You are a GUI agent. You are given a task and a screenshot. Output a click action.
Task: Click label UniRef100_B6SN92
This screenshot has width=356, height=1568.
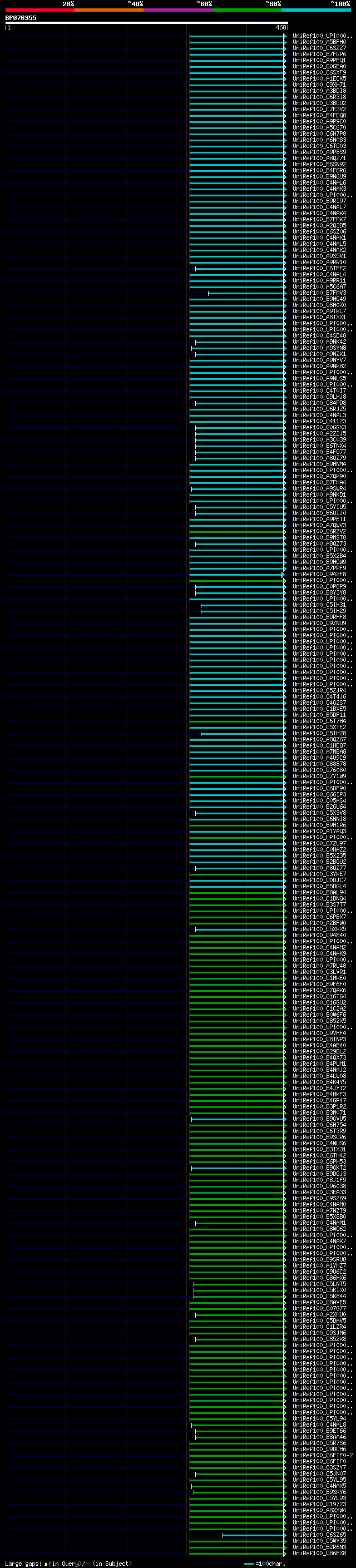click(x=319, y=164)
